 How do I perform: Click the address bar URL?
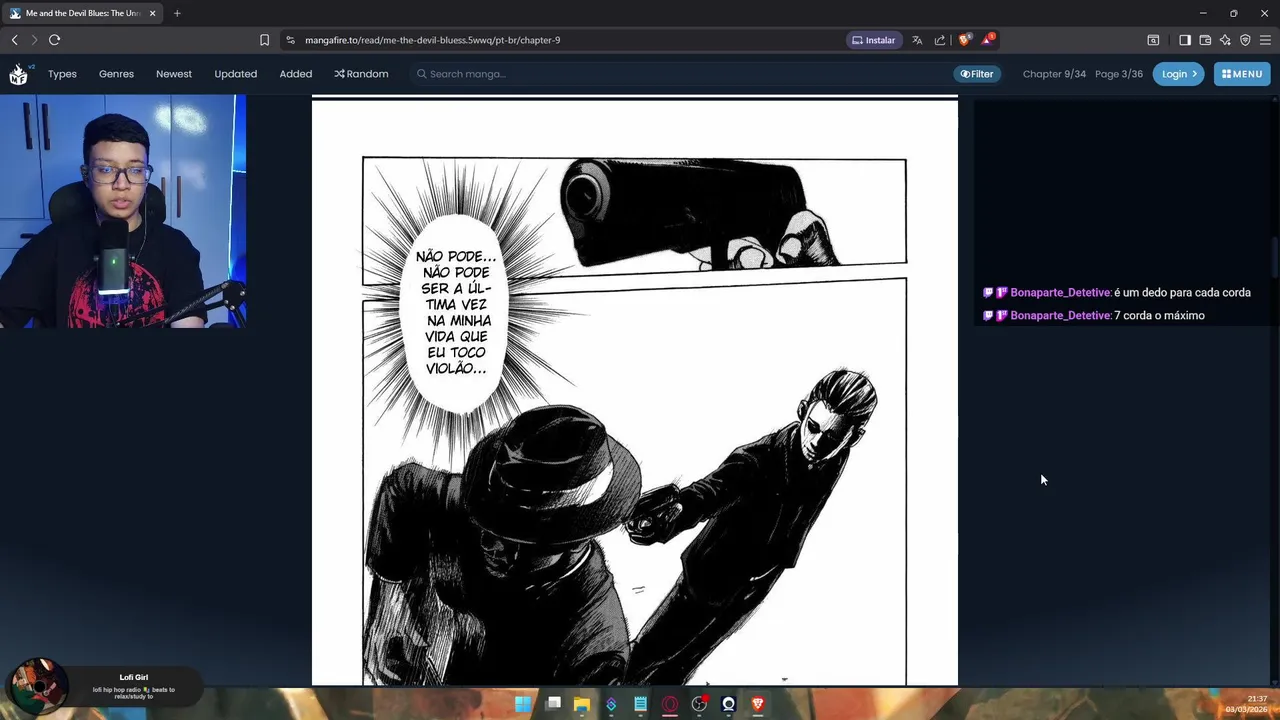click(432, 40)
